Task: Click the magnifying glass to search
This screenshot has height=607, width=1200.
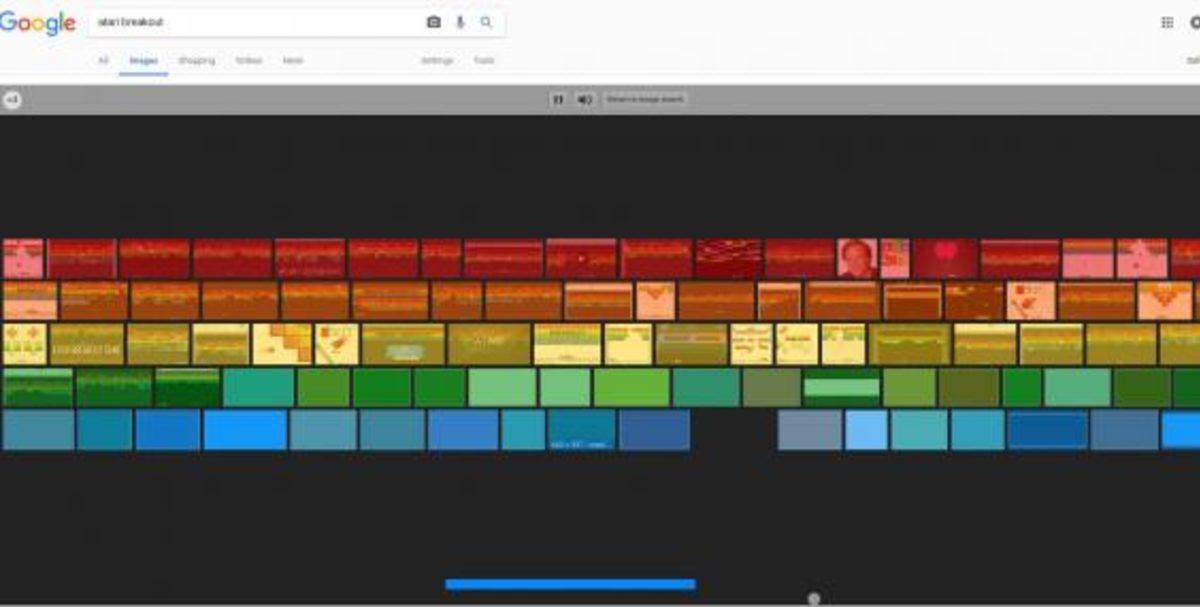Action: 487,21
